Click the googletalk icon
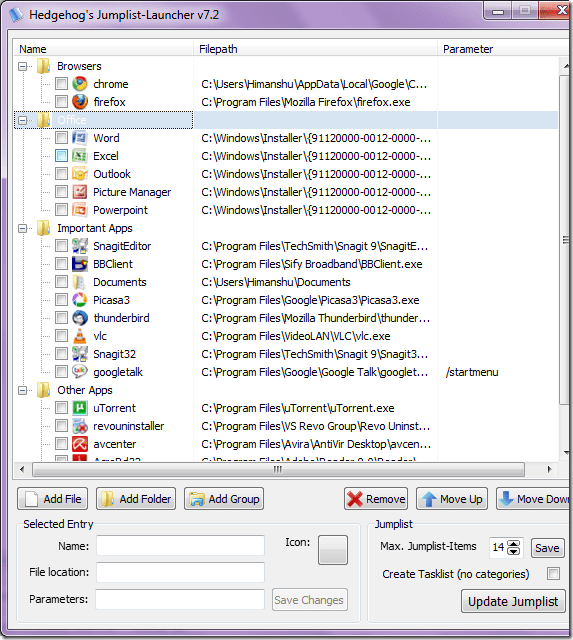The image size is (573, 640). 80,371
